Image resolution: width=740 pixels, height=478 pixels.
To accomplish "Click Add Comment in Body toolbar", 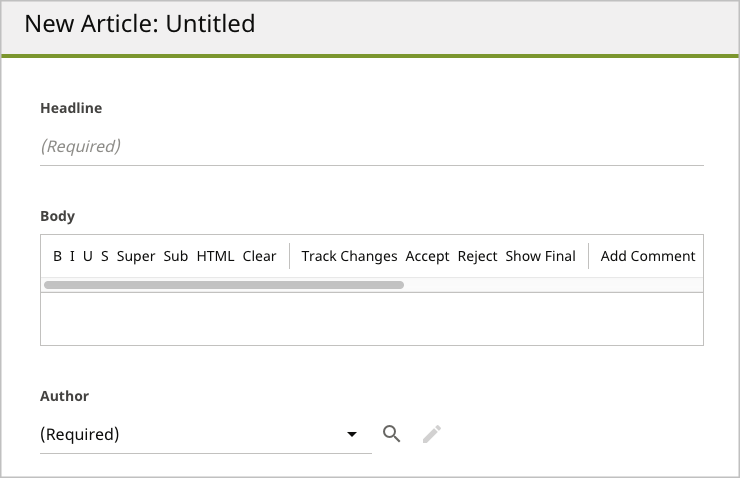I will tap(648, 256).
